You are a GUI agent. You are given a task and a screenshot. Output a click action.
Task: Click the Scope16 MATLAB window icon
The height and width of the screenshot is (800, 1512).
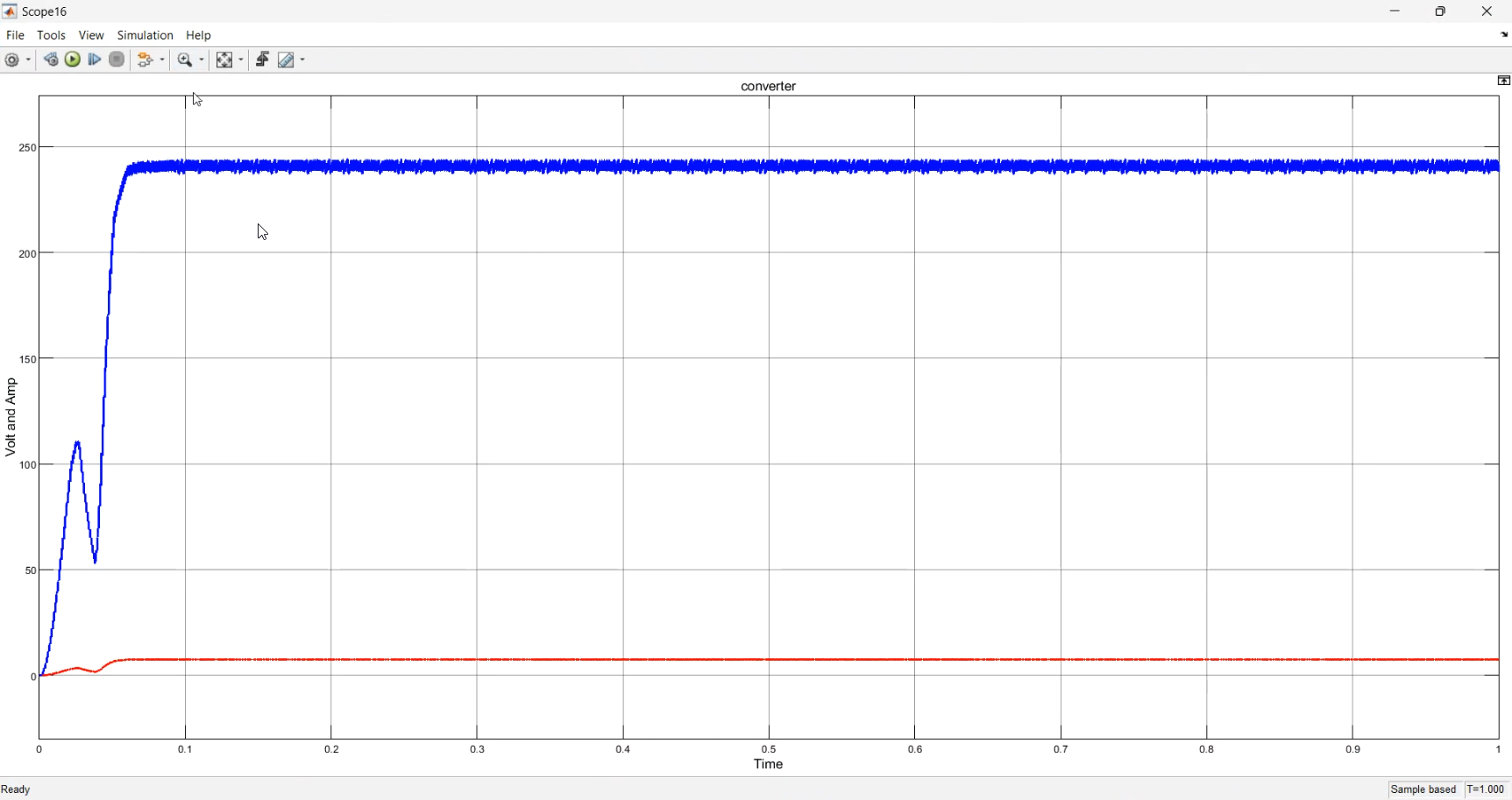tap(10, 11)
